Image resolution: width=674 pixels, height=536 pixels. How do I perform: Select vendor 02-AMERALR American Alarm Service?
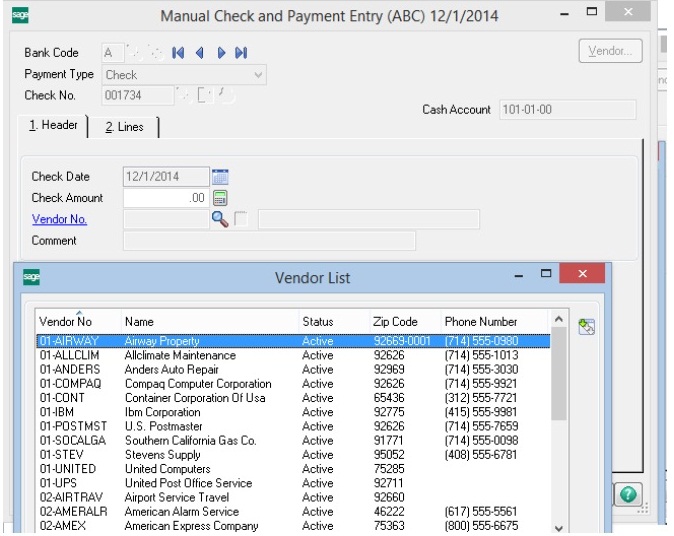pos(293,511)
